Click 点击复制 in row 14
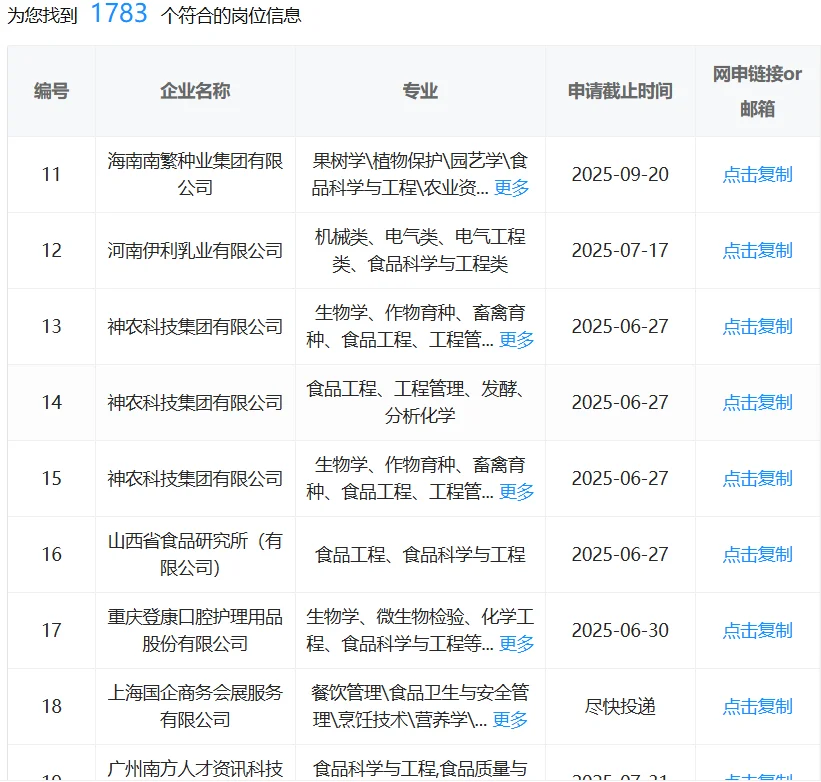The image size is (821, 782). (757, 402)
